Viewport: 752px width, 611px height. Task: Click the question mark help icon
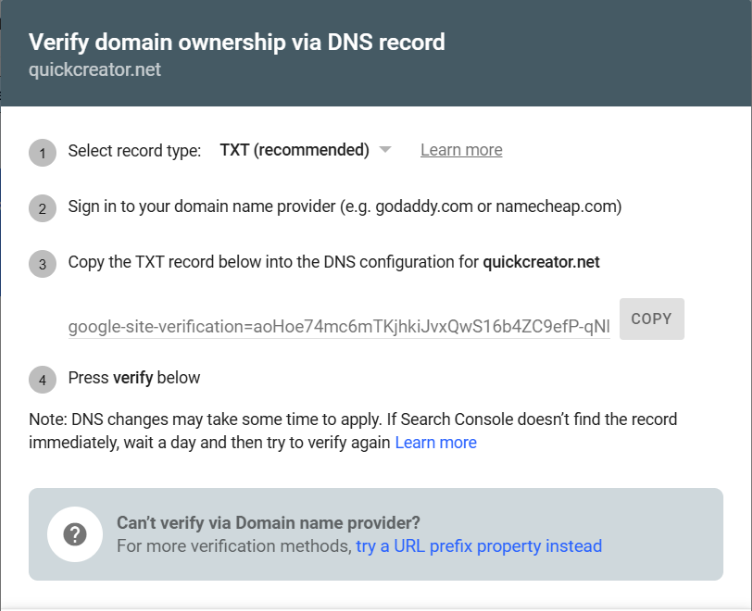point(75,534)
